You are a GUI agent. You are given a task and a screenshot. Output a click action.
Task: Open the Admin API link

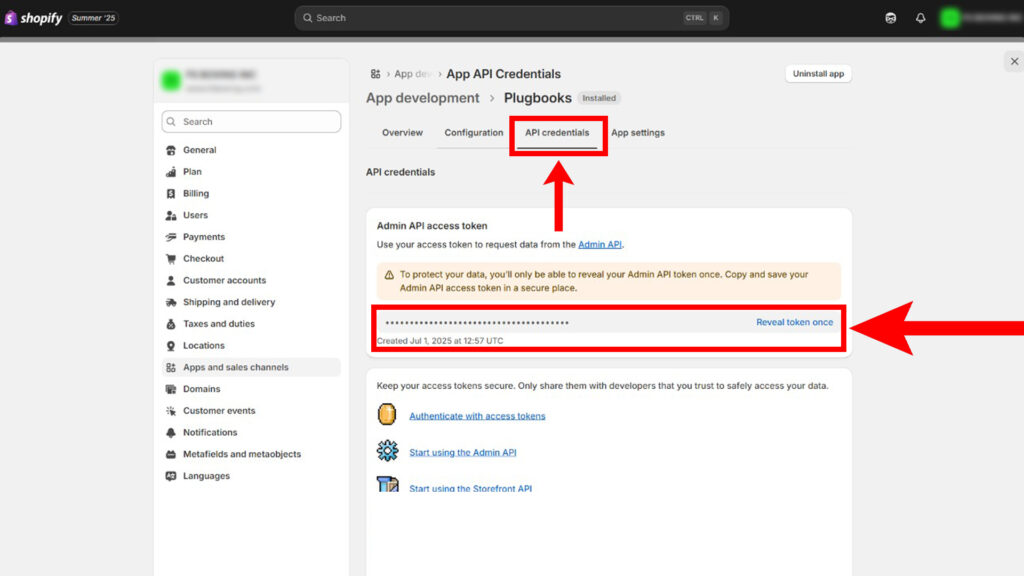tap(600, 244)
